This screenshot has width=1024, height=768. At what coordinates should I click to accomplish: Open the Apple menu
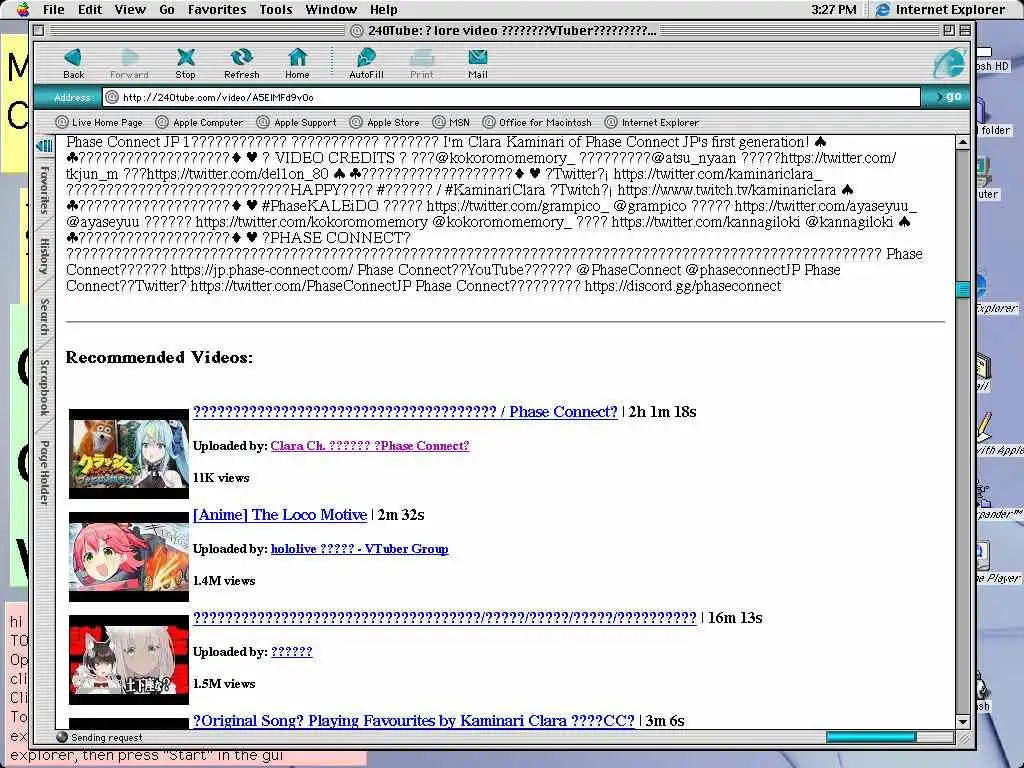click(23, 9)
